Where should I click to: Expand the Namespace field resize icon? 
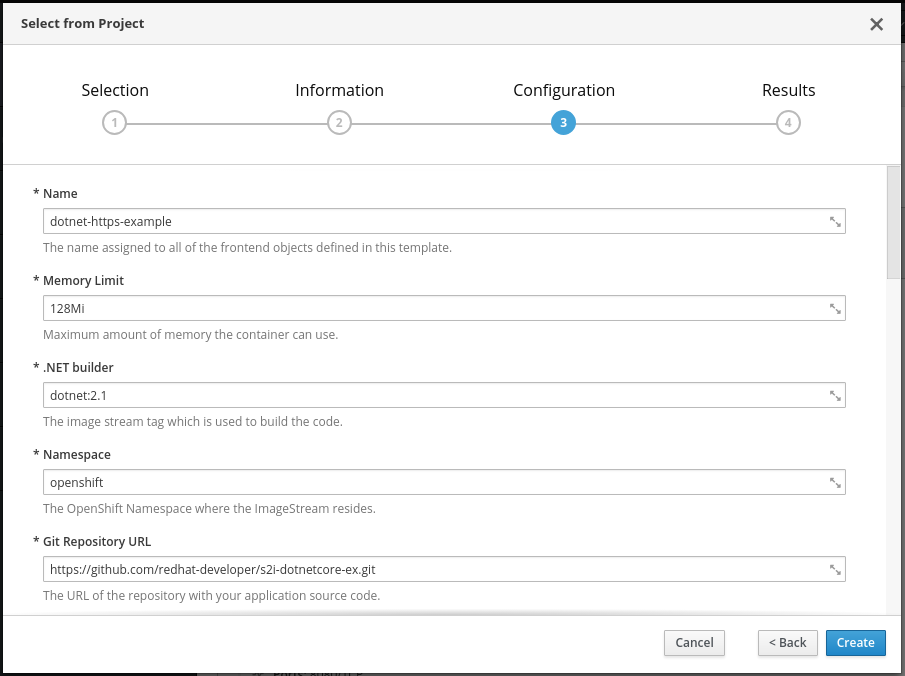pyautogui.click(x=835, y=482)
